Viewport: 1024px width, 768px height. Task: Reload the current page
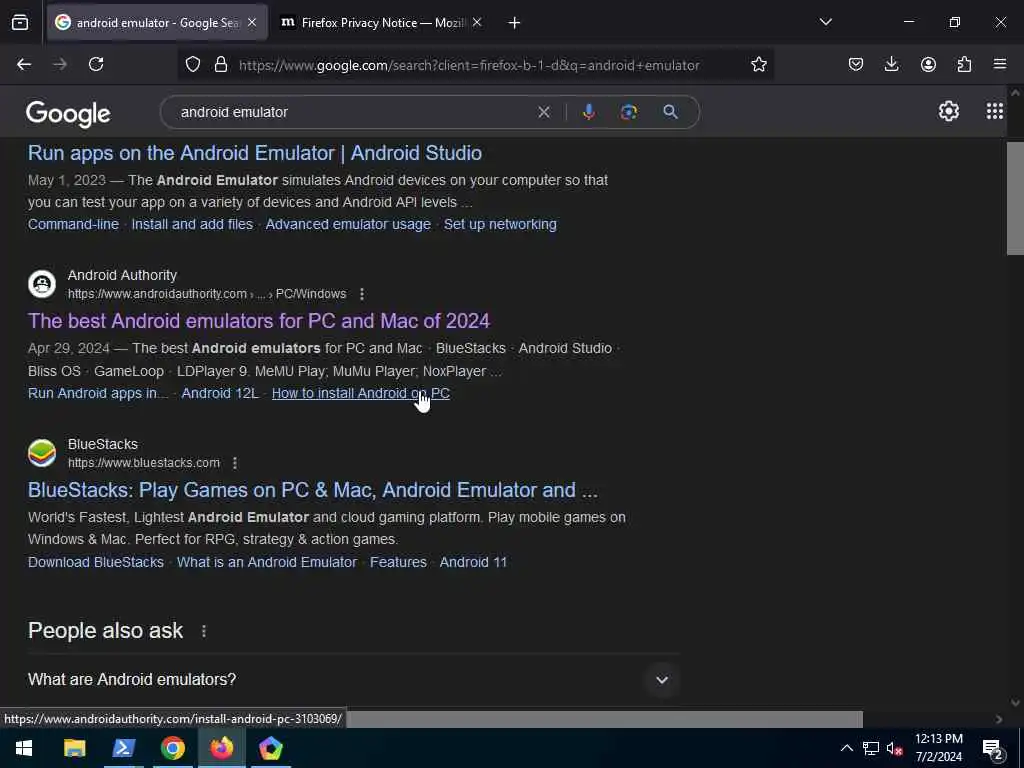(96, 65)
